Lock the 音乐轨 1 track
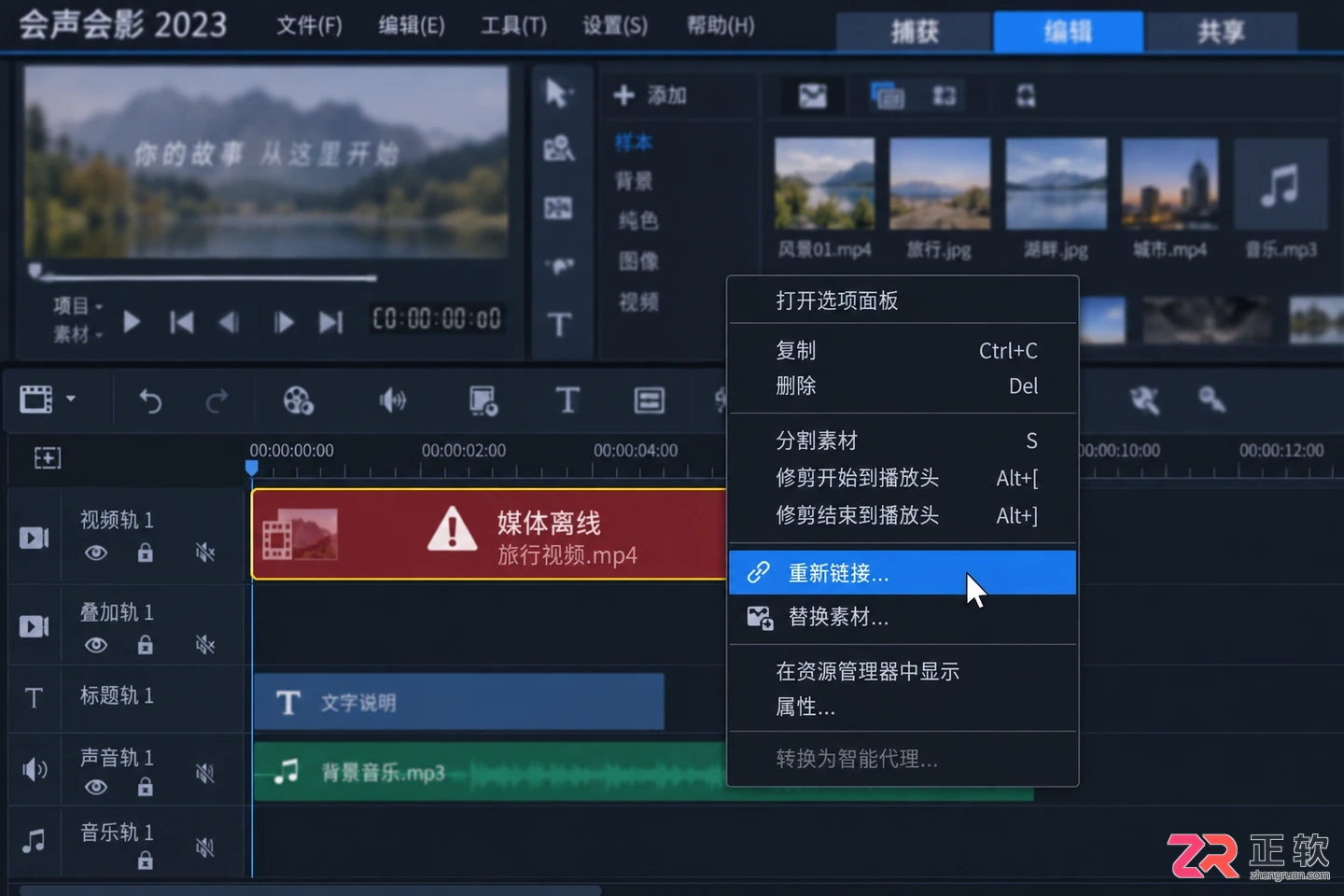This screenshot has width=1344, height=896. (145, 861)
